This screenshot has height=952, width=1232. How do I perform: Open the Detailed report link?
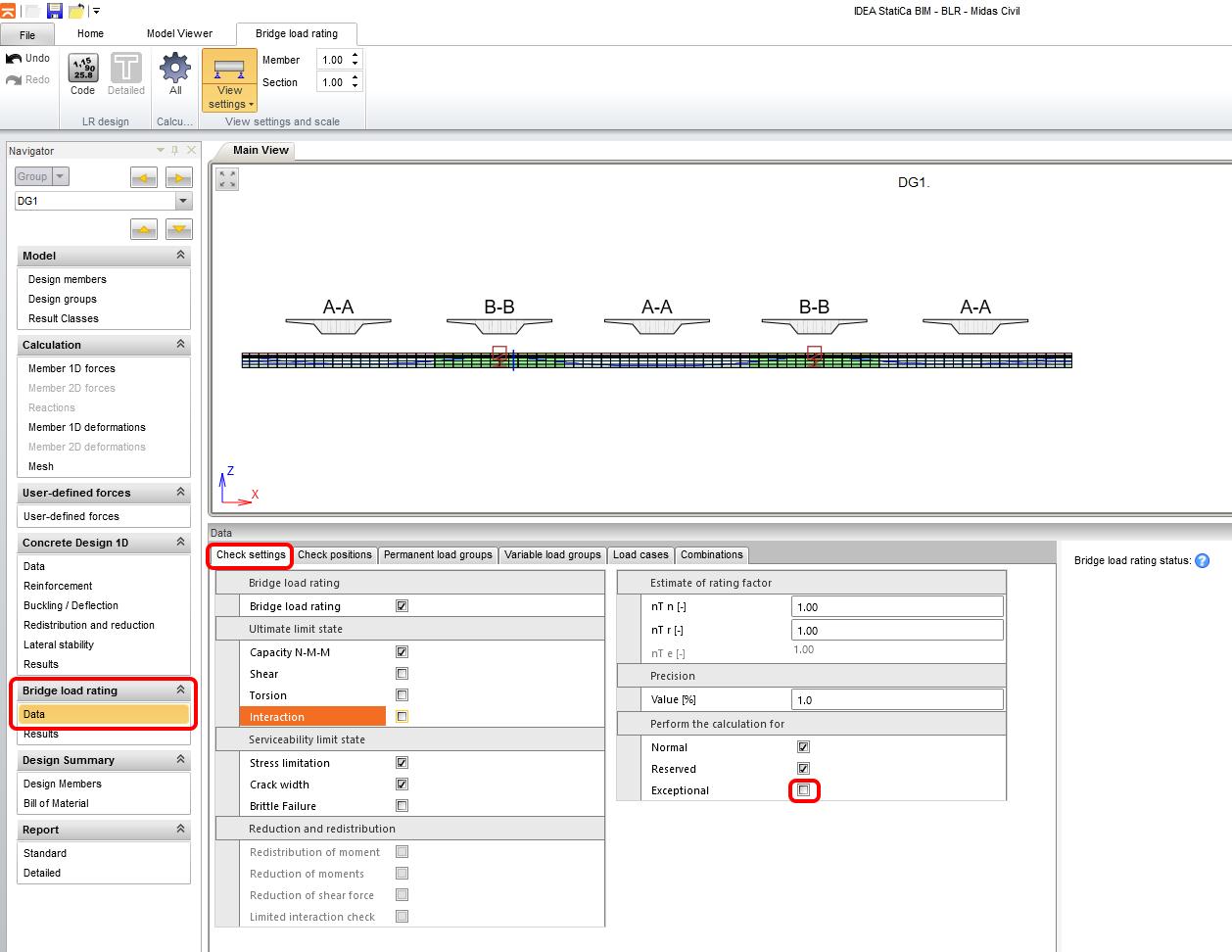[x=42, y=874]
